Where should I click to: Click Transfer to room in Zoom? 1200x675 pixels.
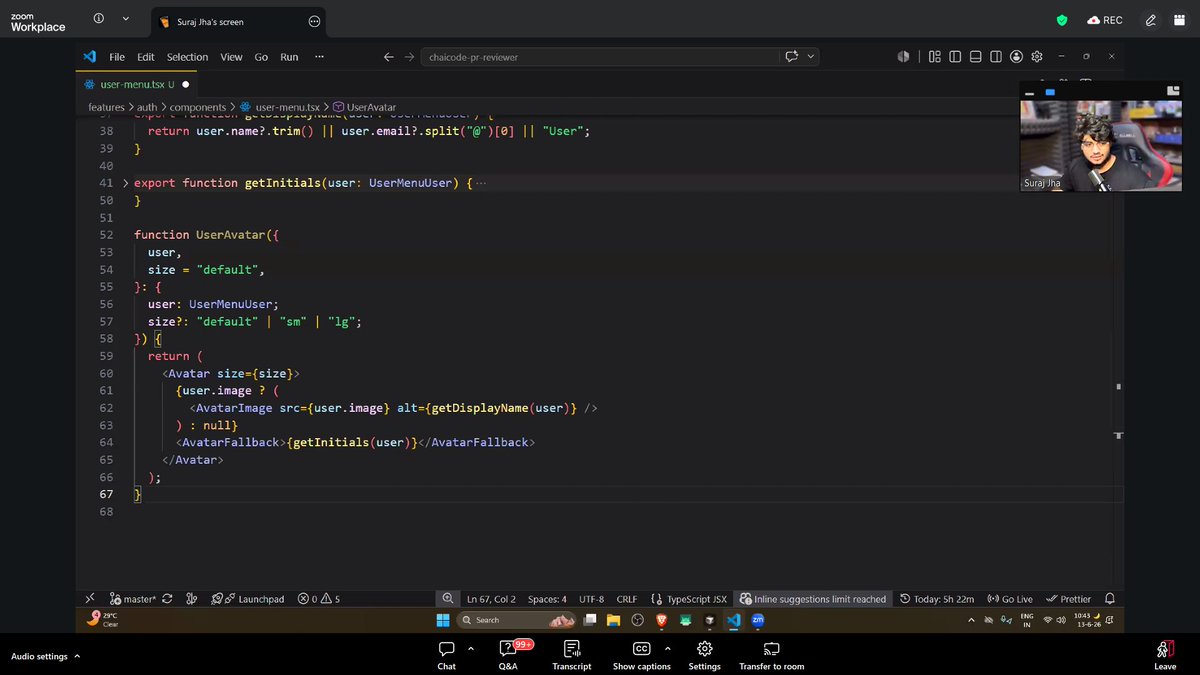(771, 655)
